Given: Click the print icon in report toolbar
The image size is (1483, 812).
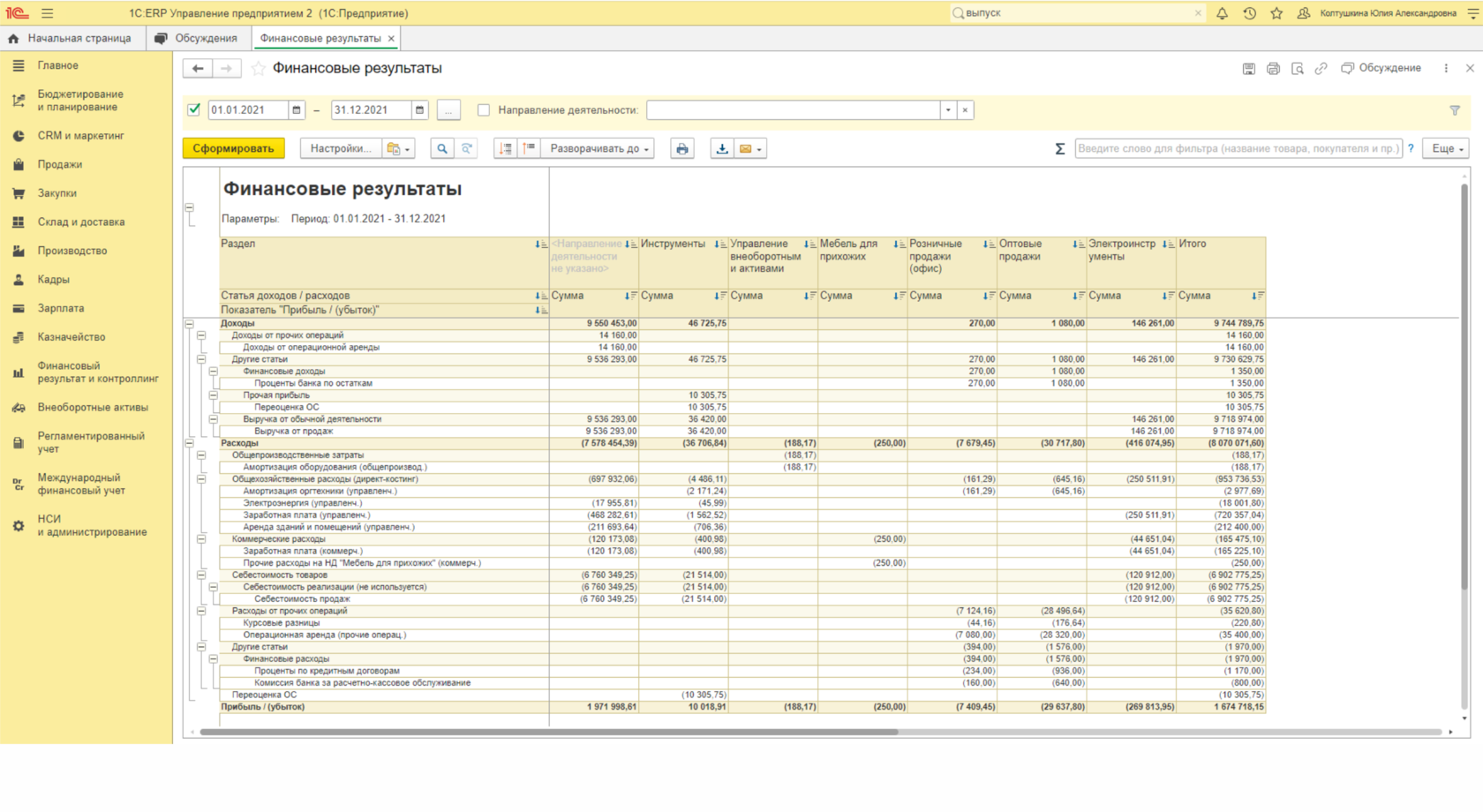Looking at the screenshot, I should point(681,149).
